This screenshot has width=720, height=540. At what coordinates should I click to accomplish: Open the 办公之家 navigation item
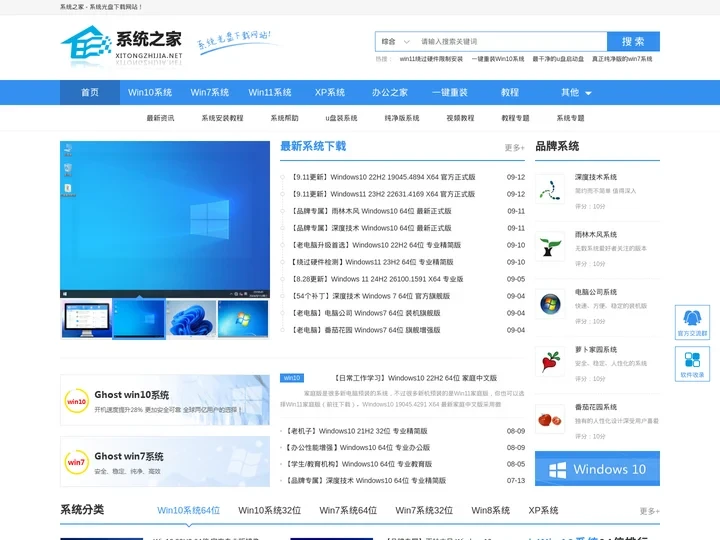coord(390,92)
